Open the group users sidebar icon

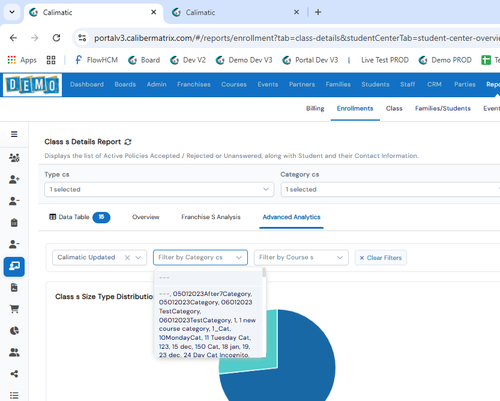coord(14,158)
